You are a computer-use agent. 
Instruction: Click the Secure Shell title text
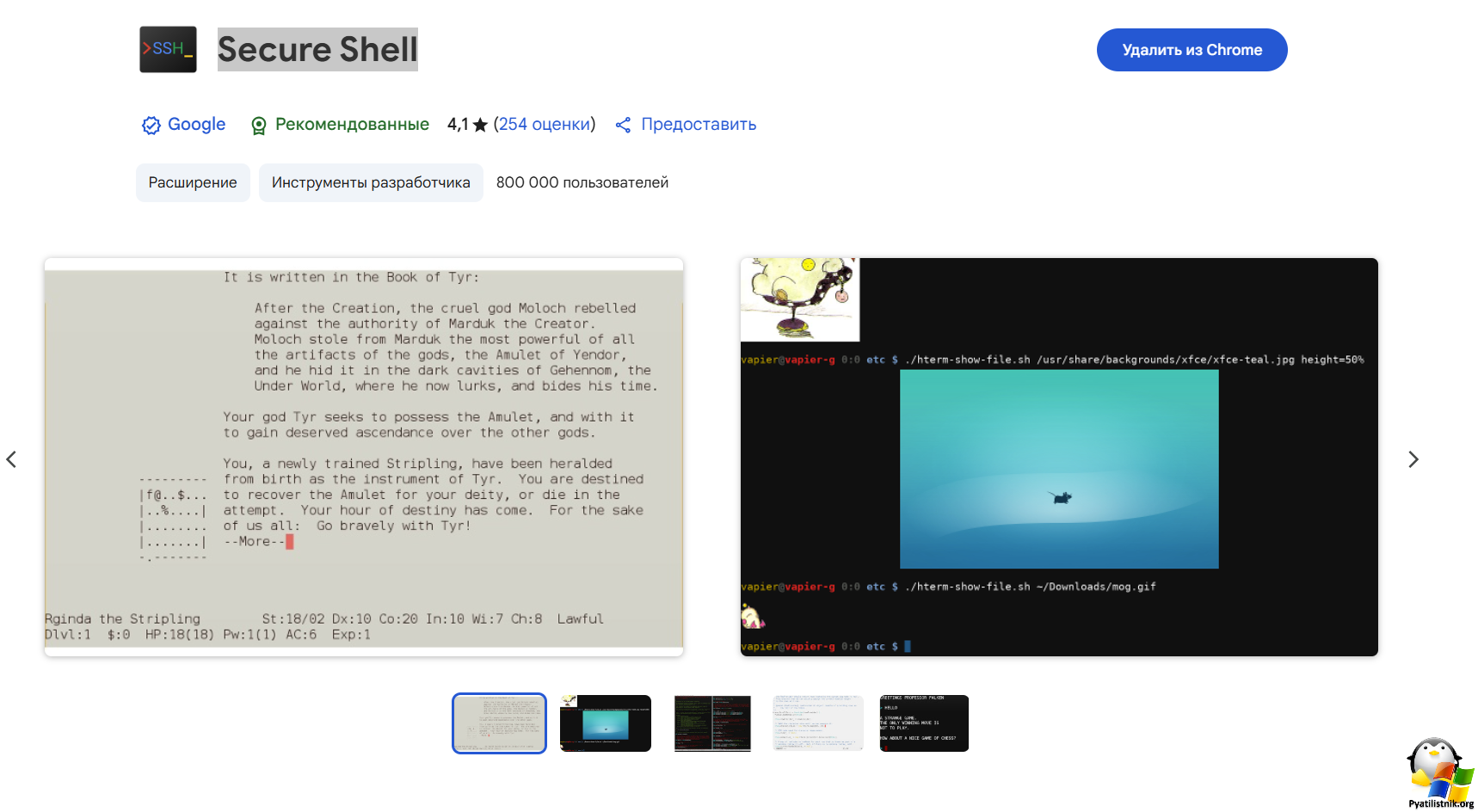click(317, 49)
